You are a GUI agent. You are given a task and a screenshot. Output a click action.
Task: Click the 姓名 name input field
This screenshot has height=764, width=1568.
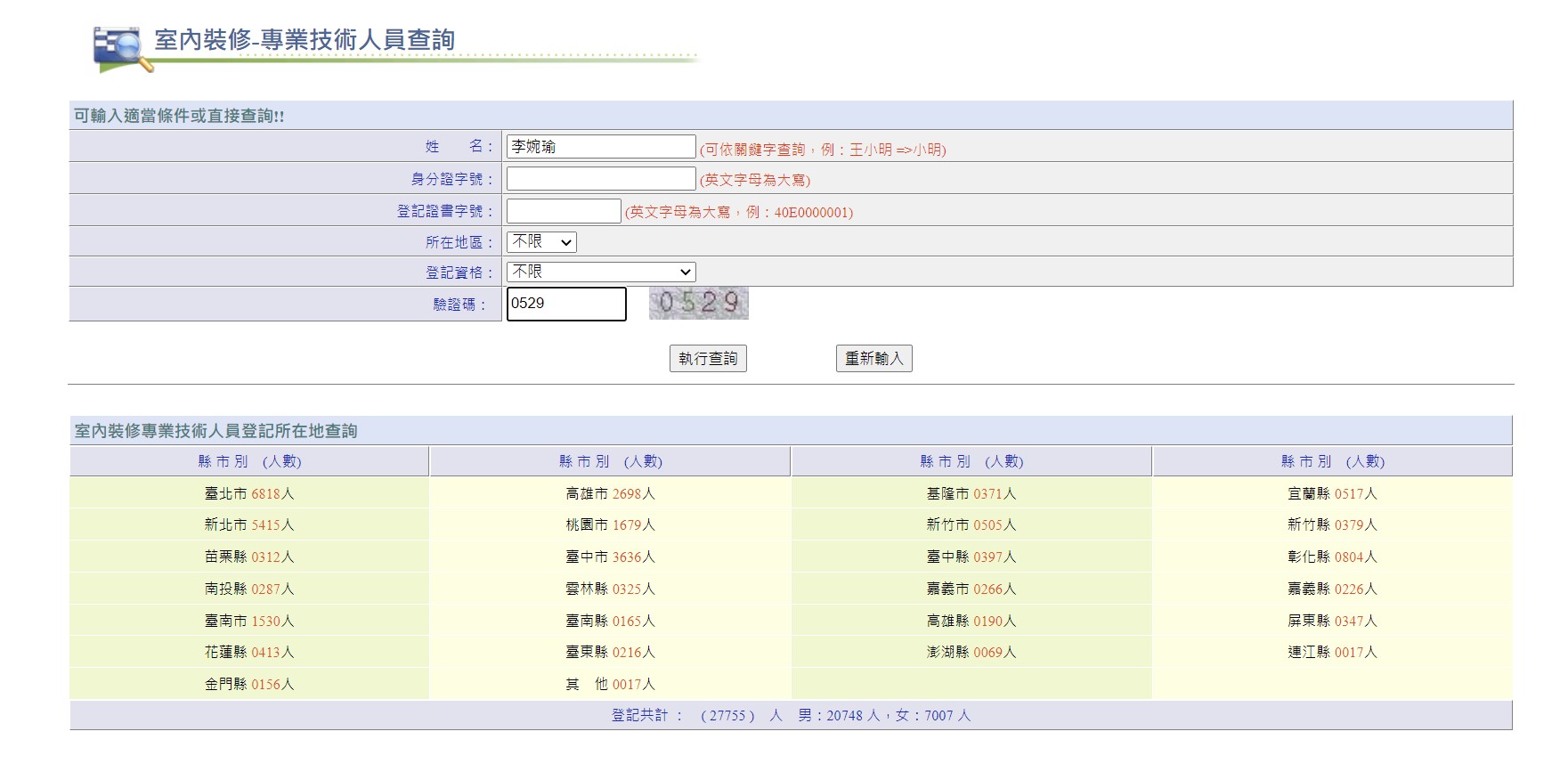[600, 147]
